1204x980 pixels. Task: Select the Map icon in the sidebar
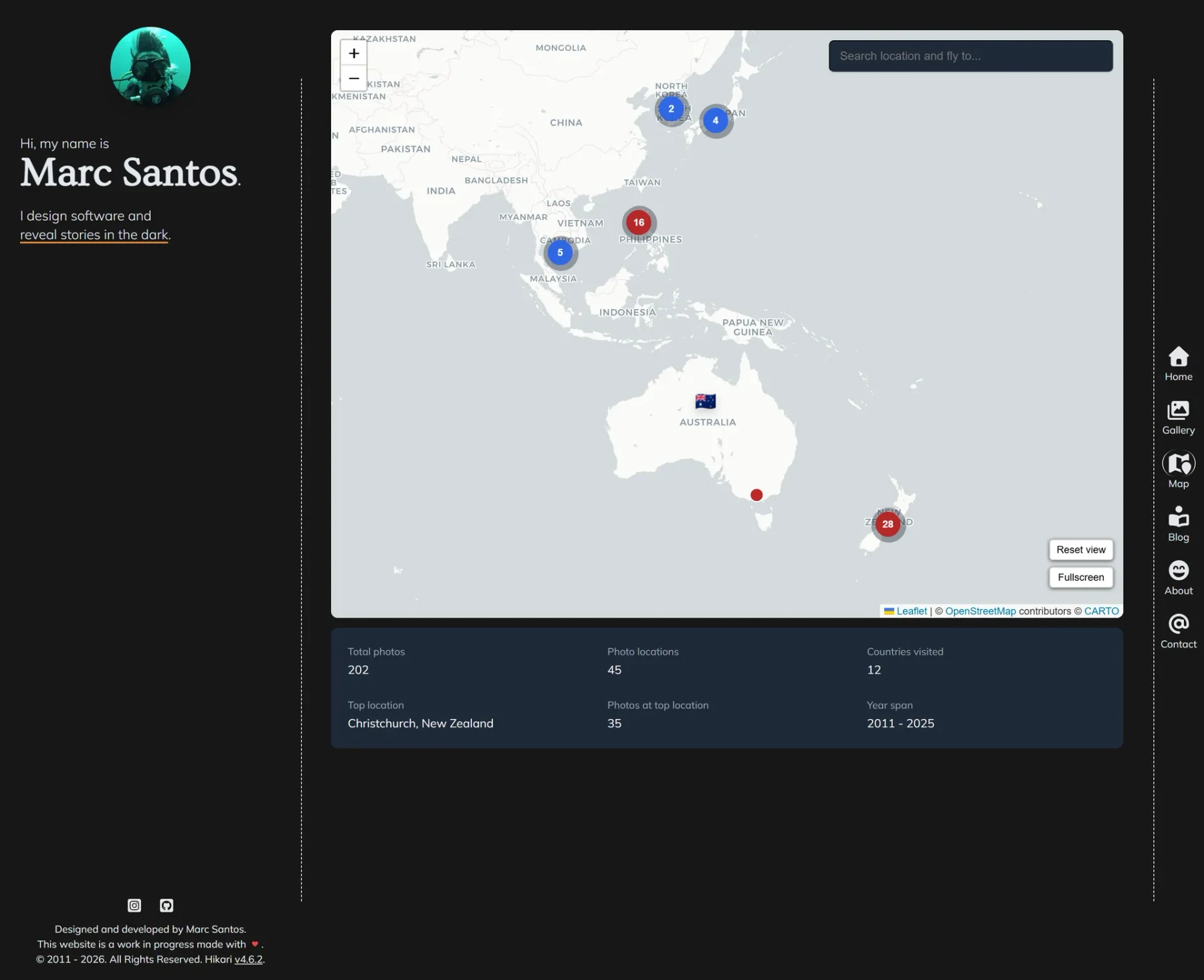(1178, 470)
